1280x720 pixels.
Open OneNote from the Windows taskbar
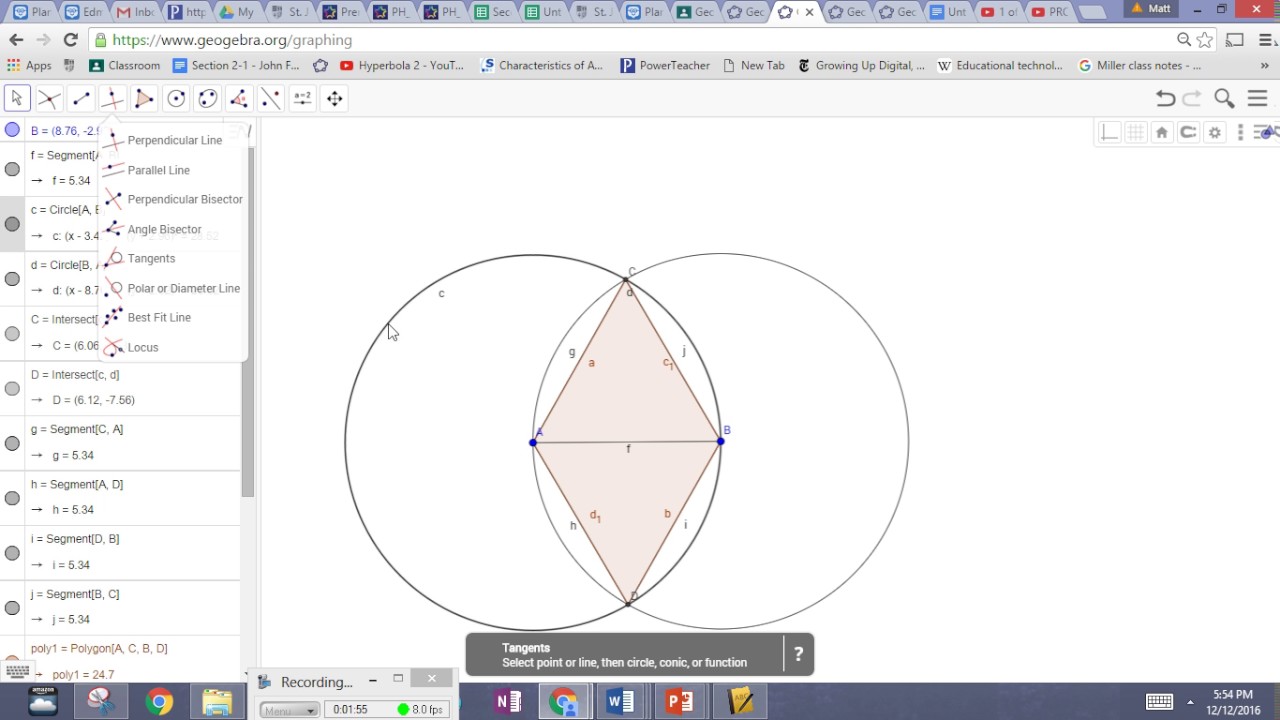[506, 702]
